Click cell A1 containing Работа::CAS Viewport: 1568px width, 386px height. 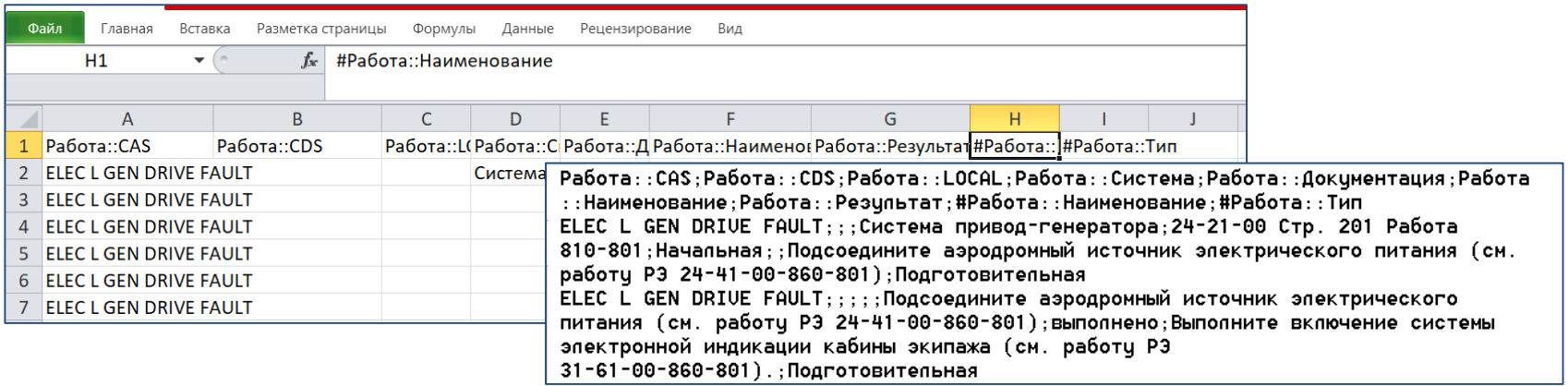pyautogui.click(x=127, y=146)
